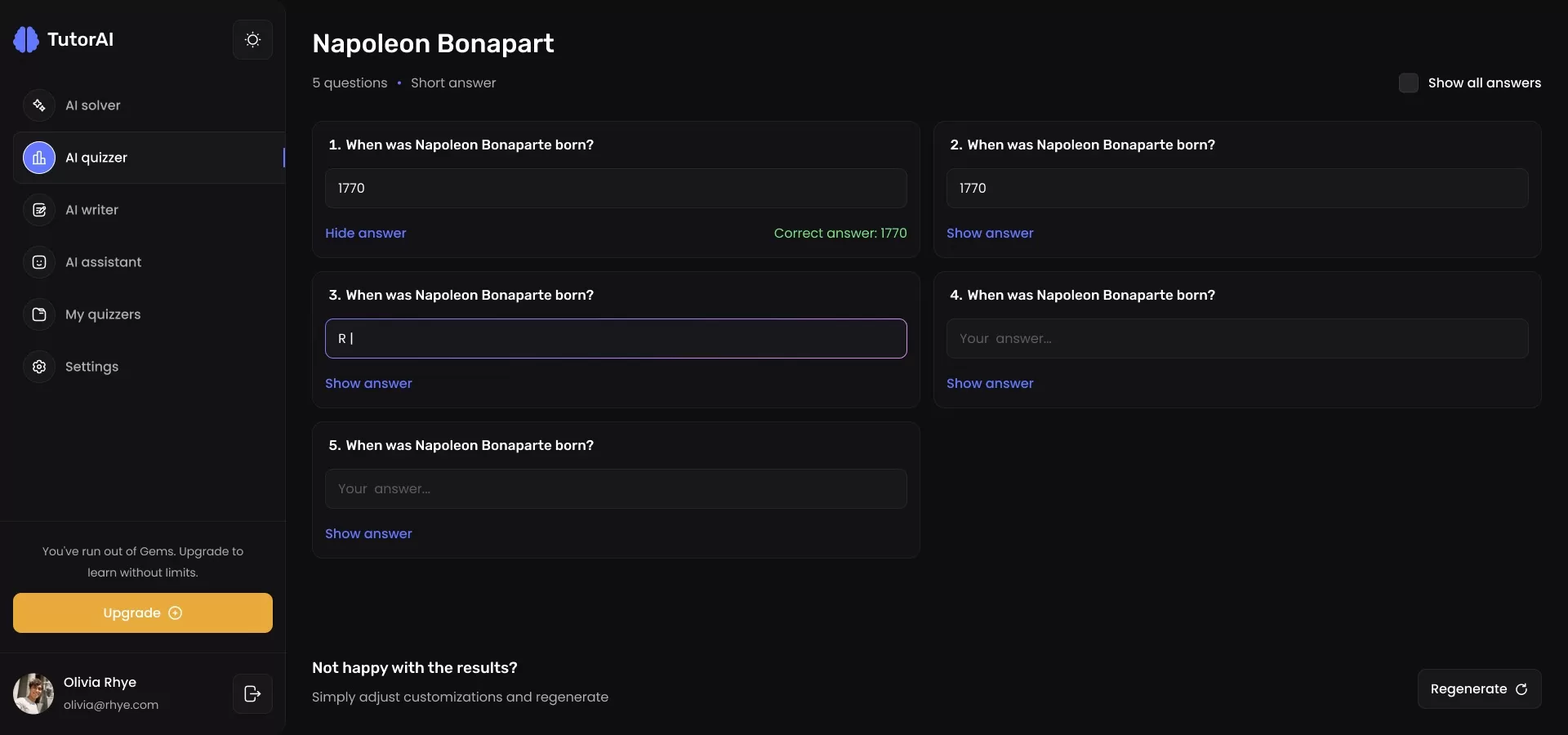The height and width of the screenshot is (735, 1568).
Task: Click the Regenerate button
Action: 1479,688
